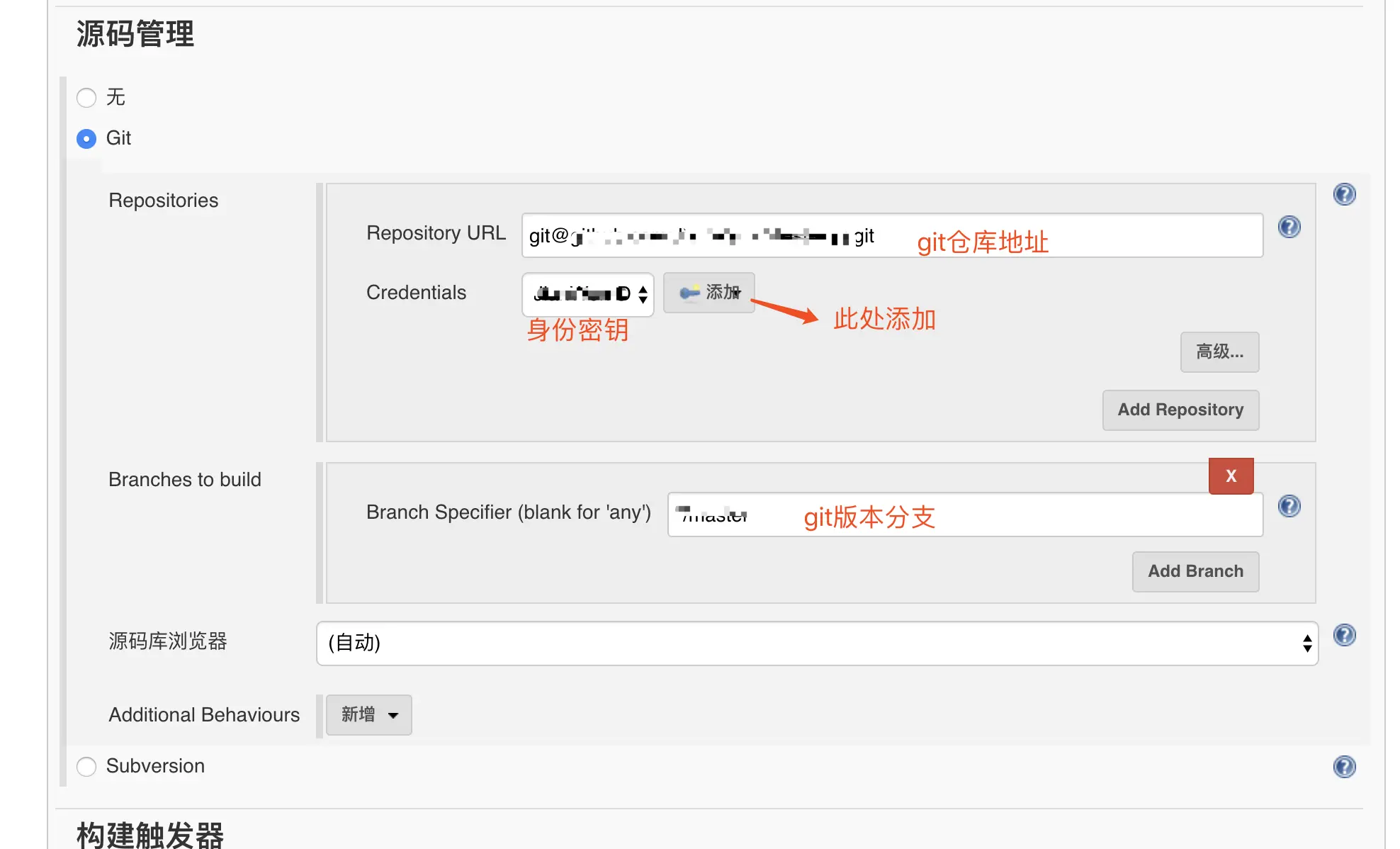Open help icon for Branch Specifier

click(x=1289, y=506)
